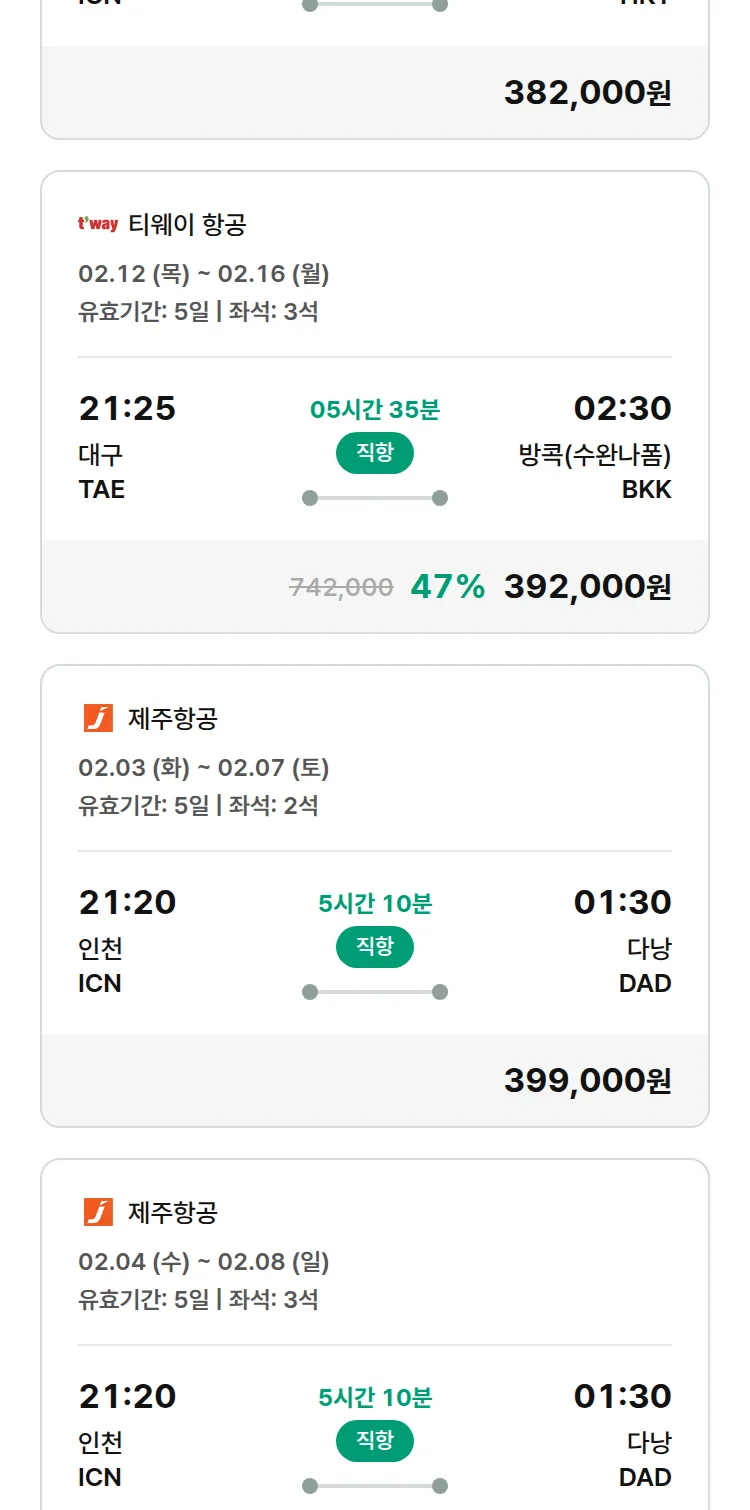Select the discounted 392,000원 fare
Screen dimensions: 750x1510
pyautogui.click(x=587, y=587)
